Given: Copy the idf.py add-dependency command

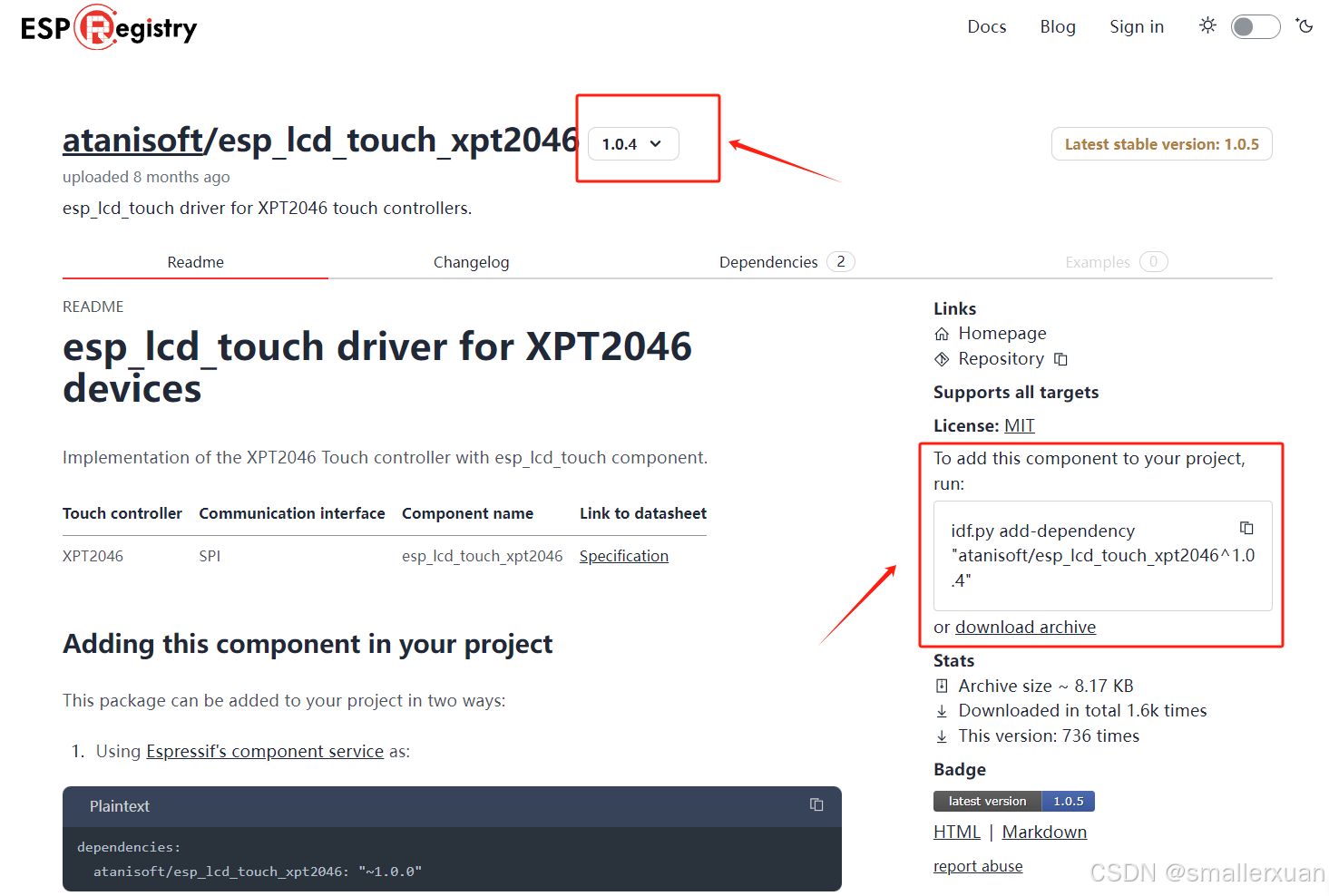Looking at the screenshot, I should pyautogui.click(x=1246, y=528).
